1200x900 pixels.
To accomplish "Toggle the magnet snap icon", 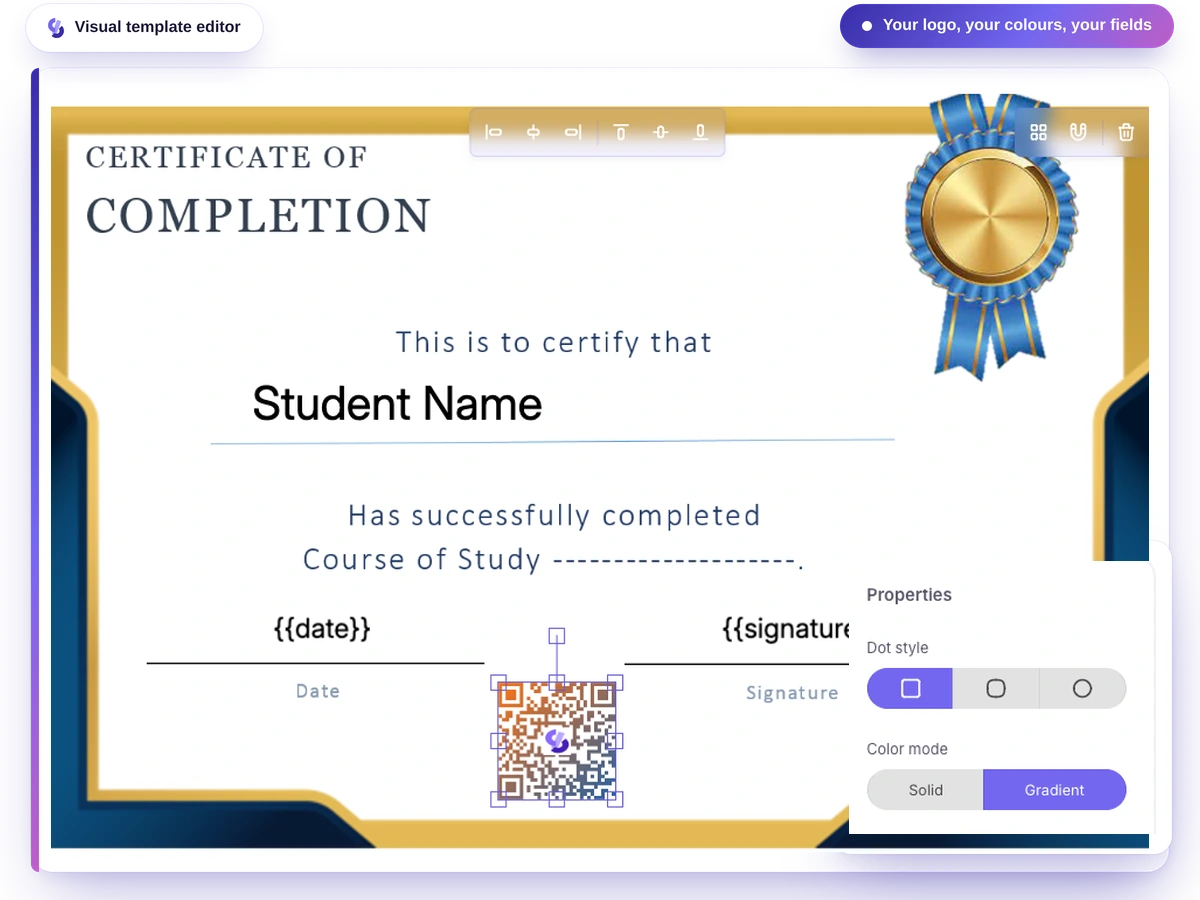I will click(x=1078, y=132).
